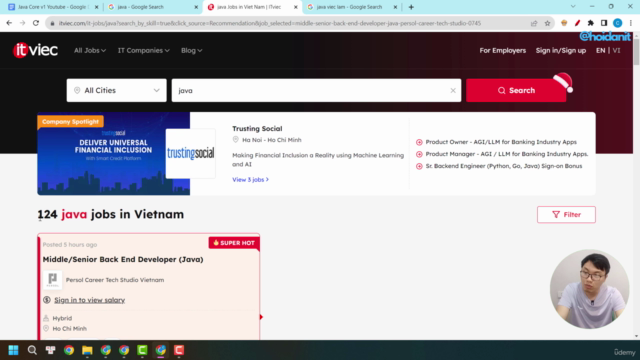Click the browser Forward arrow
Viewport: 640px width, 360px height.
[22, 23]
